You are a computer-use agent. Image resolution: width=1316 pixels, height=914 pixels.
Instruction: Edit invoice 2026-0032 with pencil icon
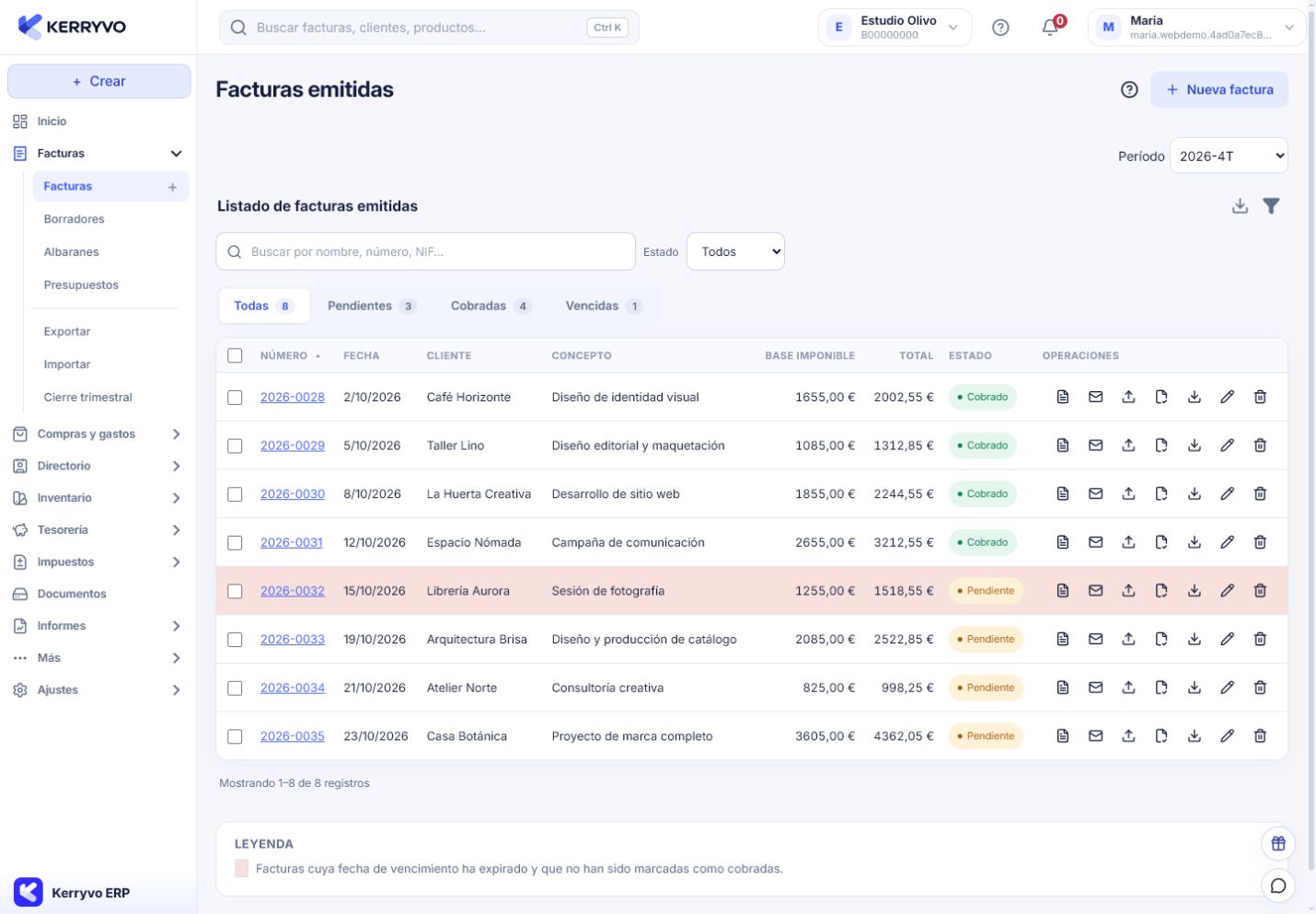[1227, 591]
